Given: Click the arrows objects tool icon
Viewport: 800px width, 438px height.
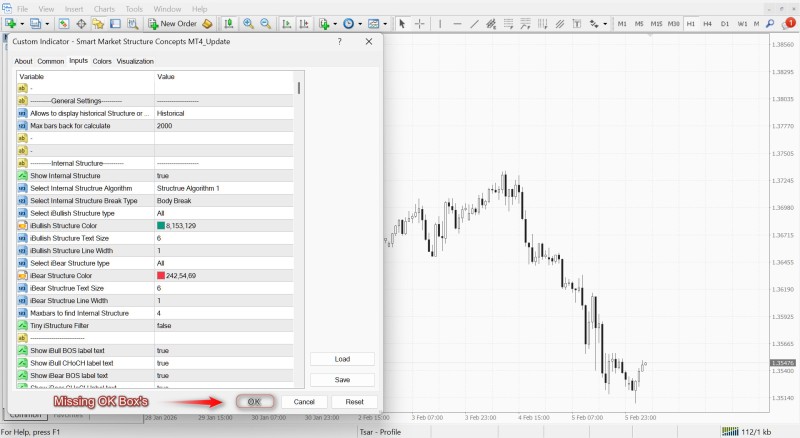Looking at the screenshot, I should [594, 23].
